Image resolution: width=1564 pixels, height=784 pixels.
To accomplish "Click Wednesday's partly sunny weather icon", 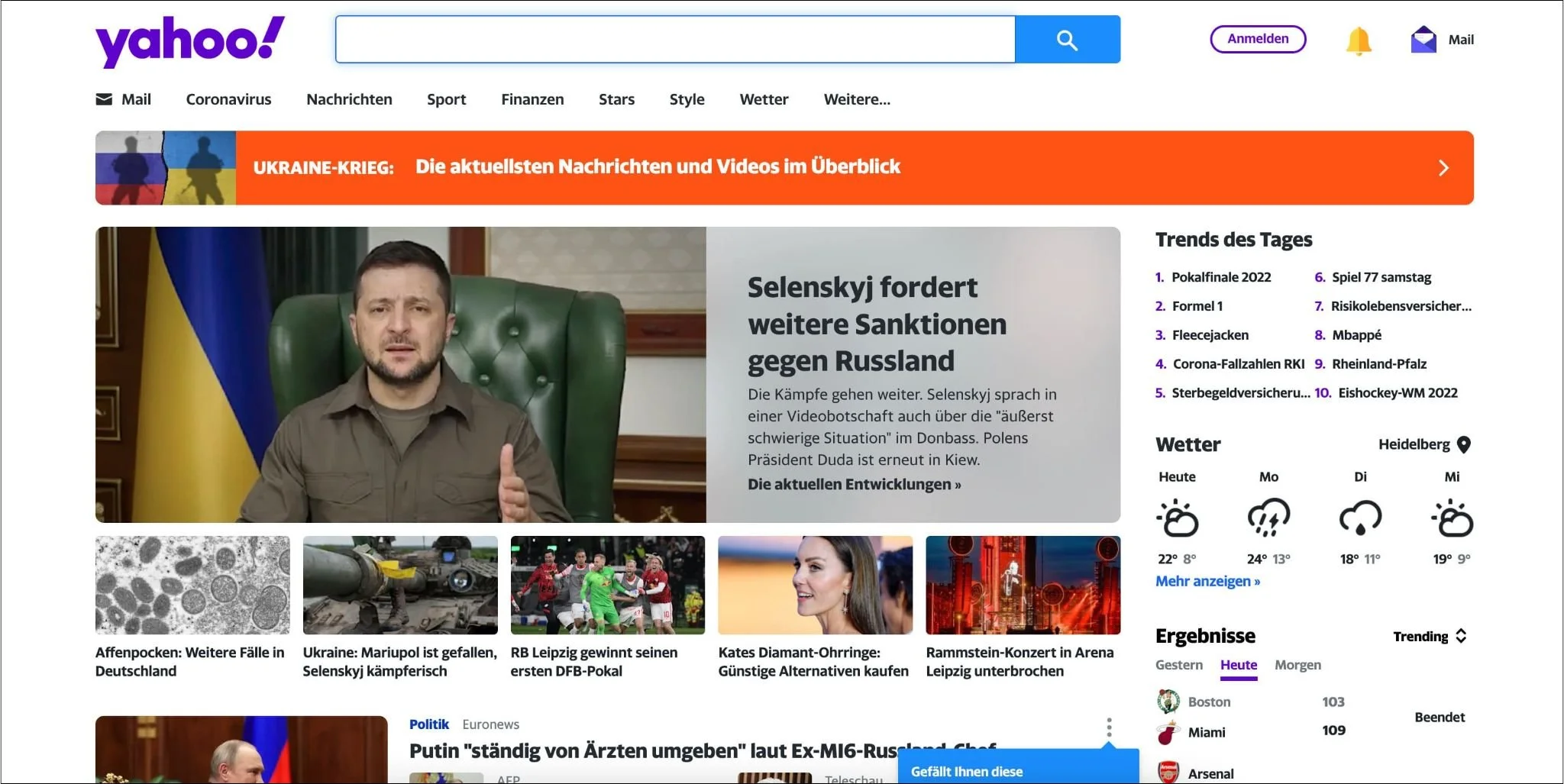I will [x=1452, y=518].
